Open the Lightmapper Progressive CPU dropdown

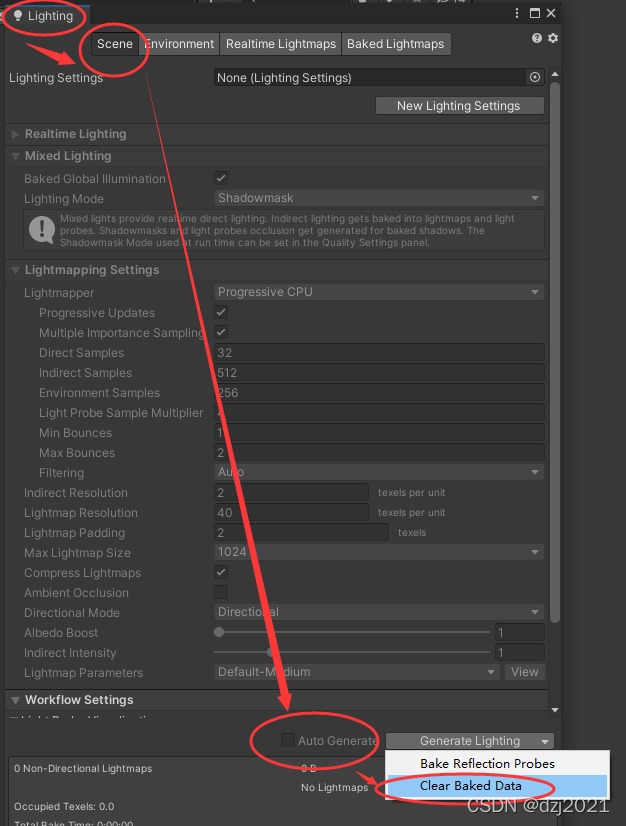point(379,292)
